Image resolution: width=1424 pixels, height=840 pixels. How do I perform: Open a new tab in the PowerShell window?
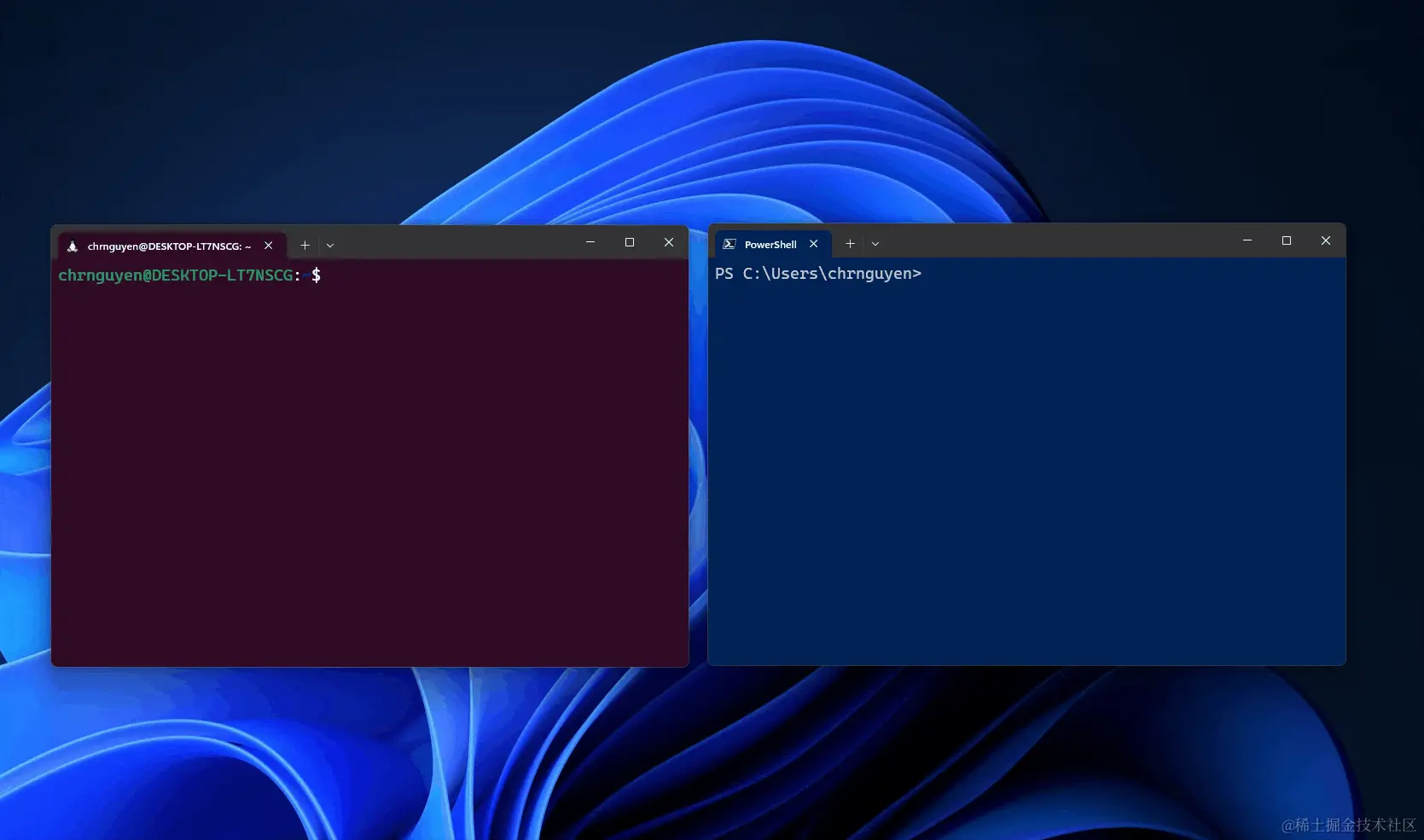(850, 244)
